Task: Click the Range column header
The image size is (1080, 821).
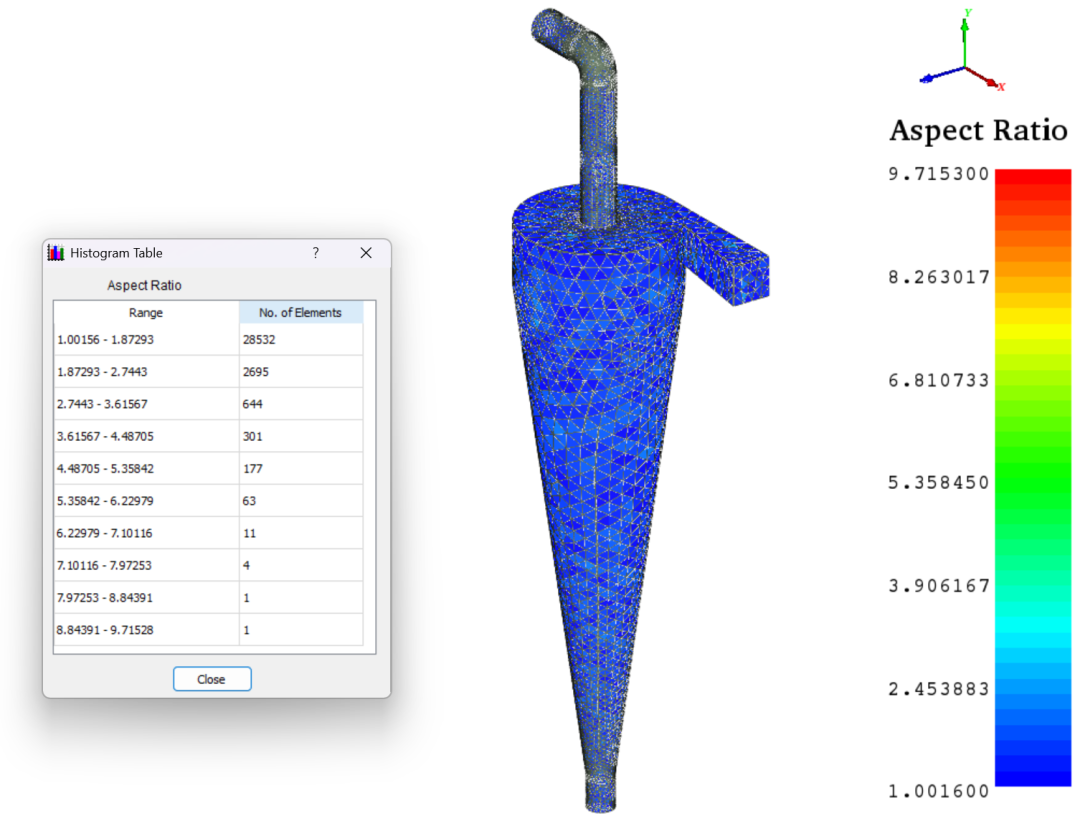Action: (146, 313)
